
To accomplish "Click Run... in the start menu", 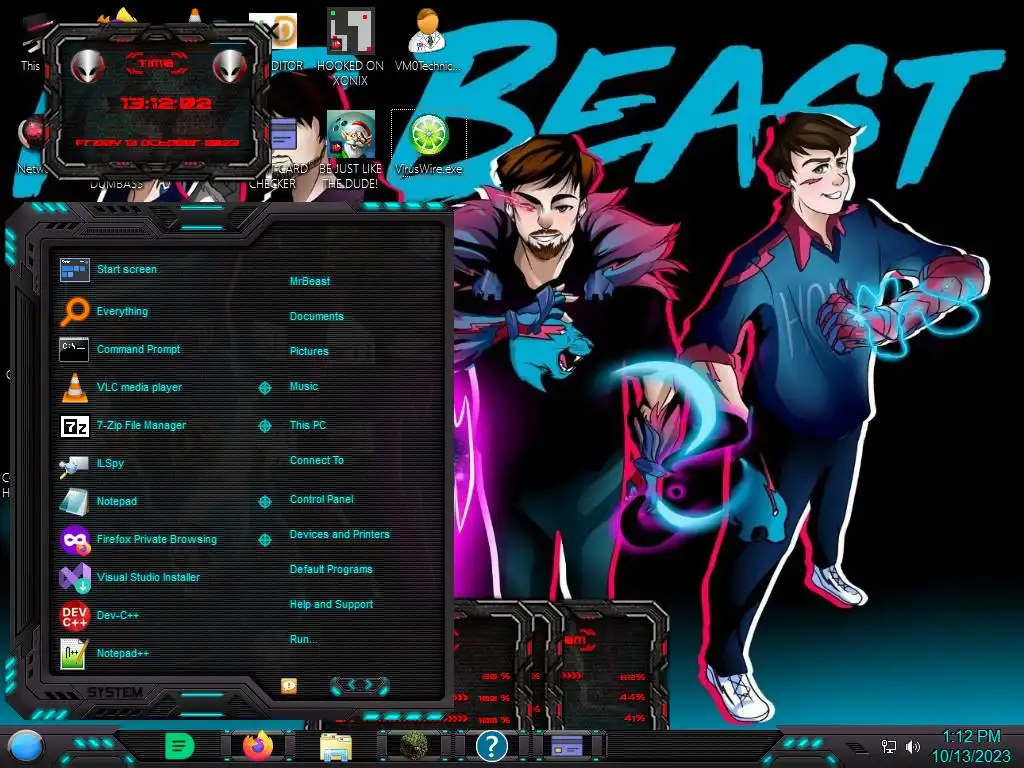I will [304, 639].
